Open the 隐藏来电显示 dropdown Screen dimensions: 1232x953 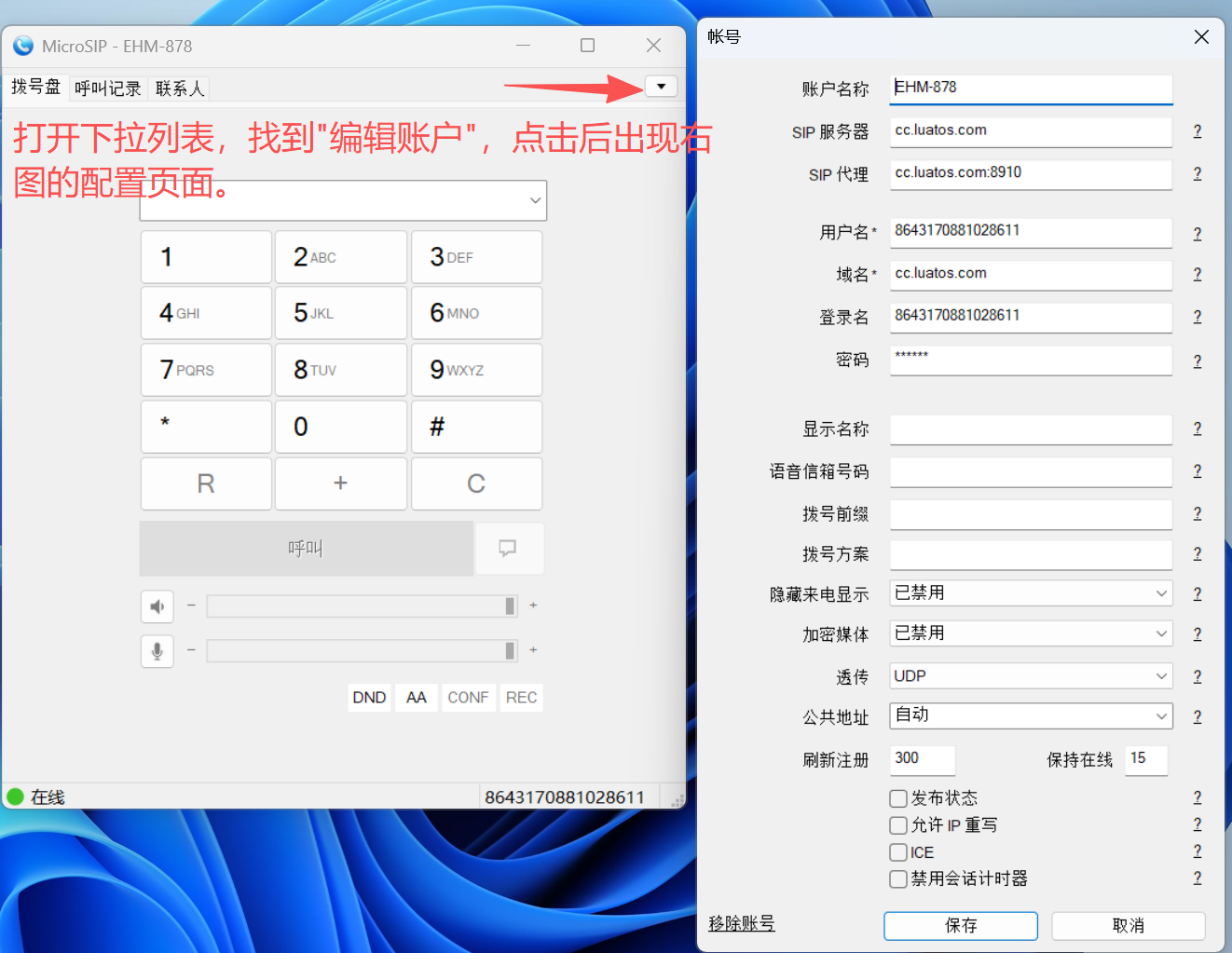tap(1031, 593)
